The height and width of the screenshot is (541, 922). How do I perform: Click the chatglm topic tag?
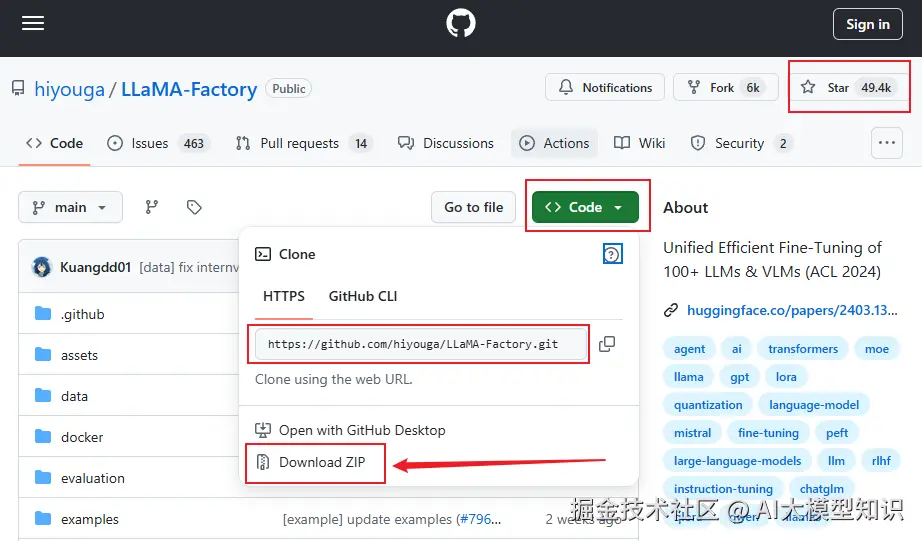(821, 489)
